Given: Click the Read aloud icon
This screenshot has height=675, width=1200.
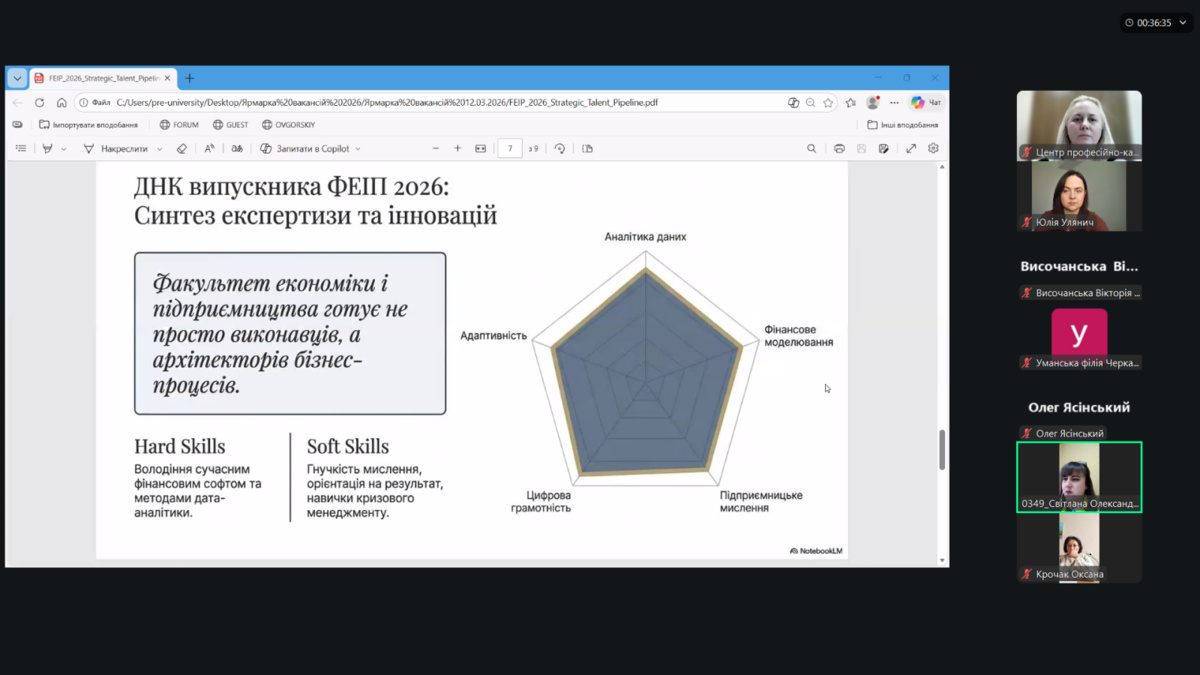Looking at the screenshot, I should point(209,148).
